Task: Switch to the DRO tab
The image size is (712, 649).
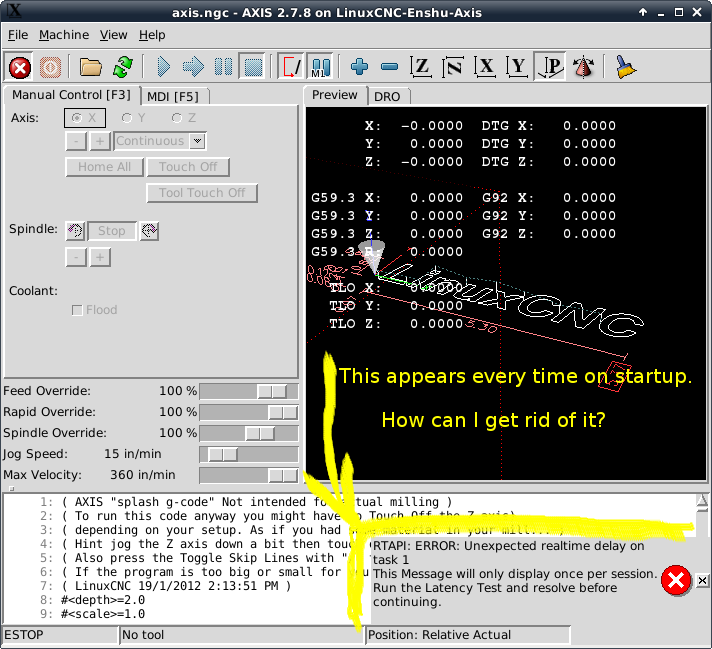Action: point(387,97)
